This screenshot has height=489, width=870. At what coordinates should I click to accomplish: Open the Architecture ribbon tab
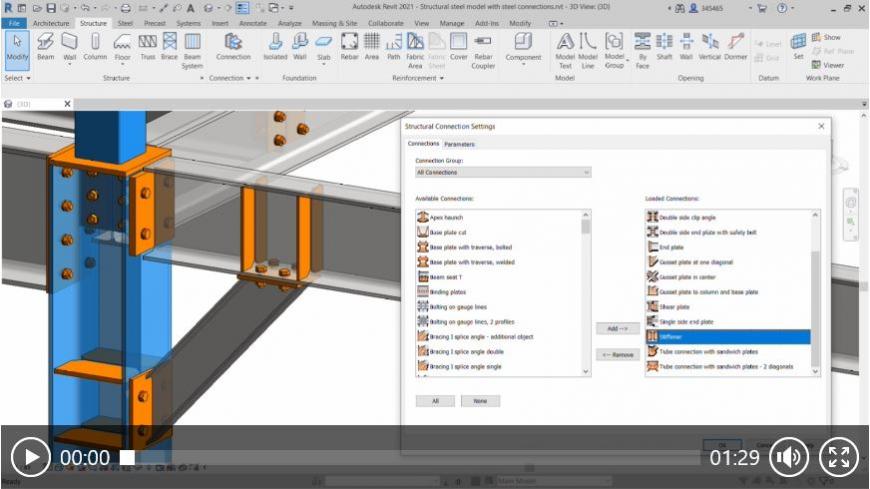(51, 23)
